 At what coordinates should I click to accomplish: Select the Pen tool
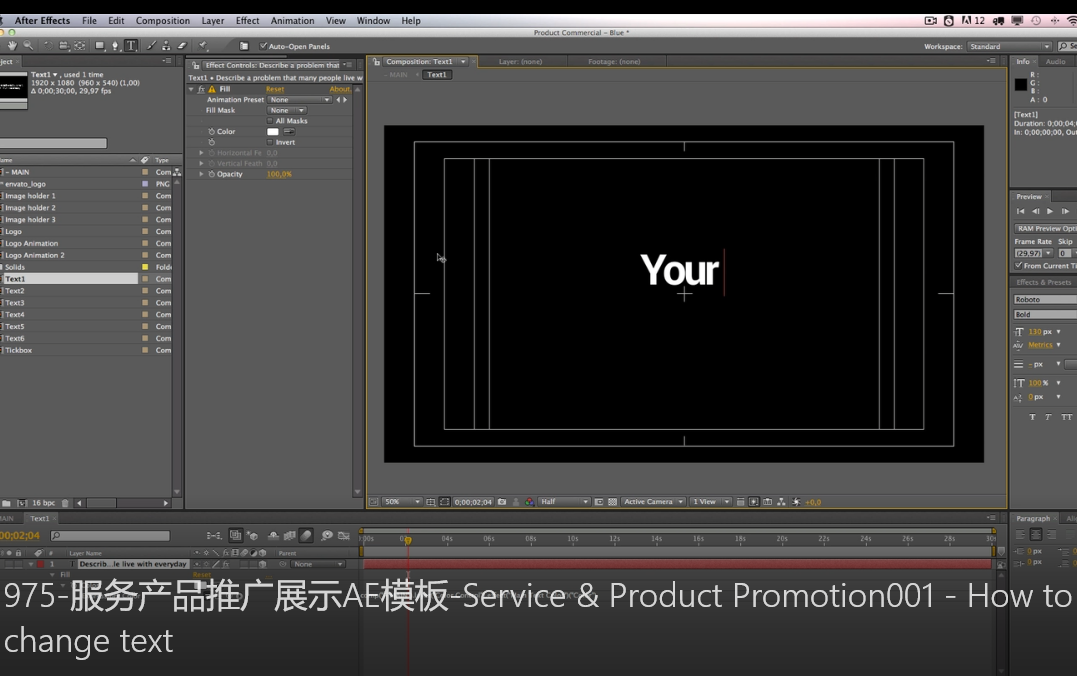pyautogui.click(x=115, y=45)
